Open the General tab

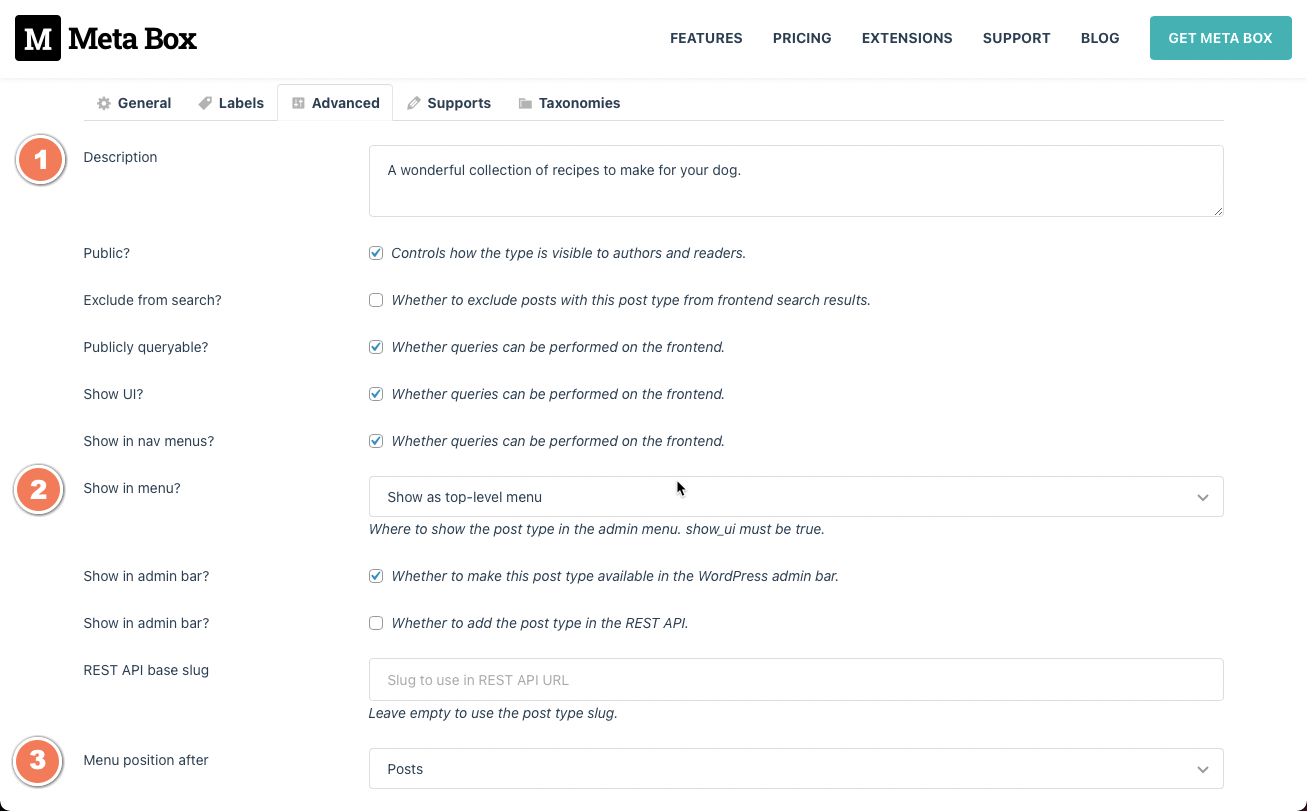[134, 103]
